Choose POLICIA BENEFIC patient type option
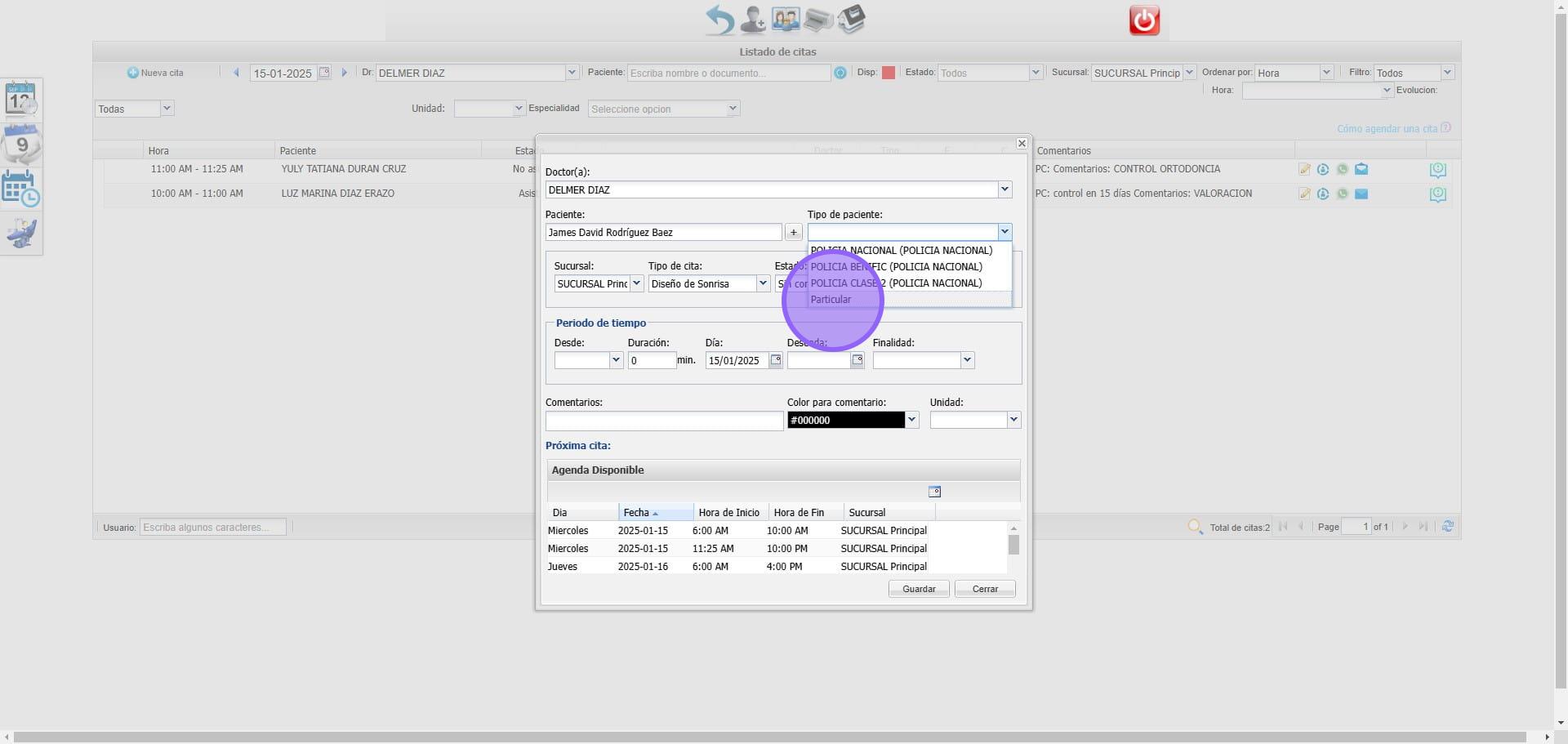The height and width of the screenshot is (744, 1568). tap(896, 267)
